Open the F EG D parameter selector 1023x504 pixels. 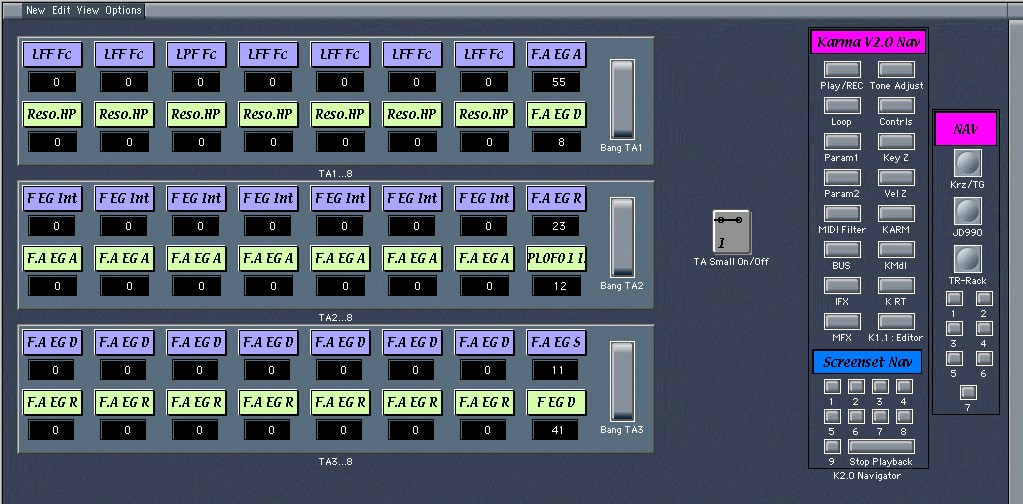[556, 403]
